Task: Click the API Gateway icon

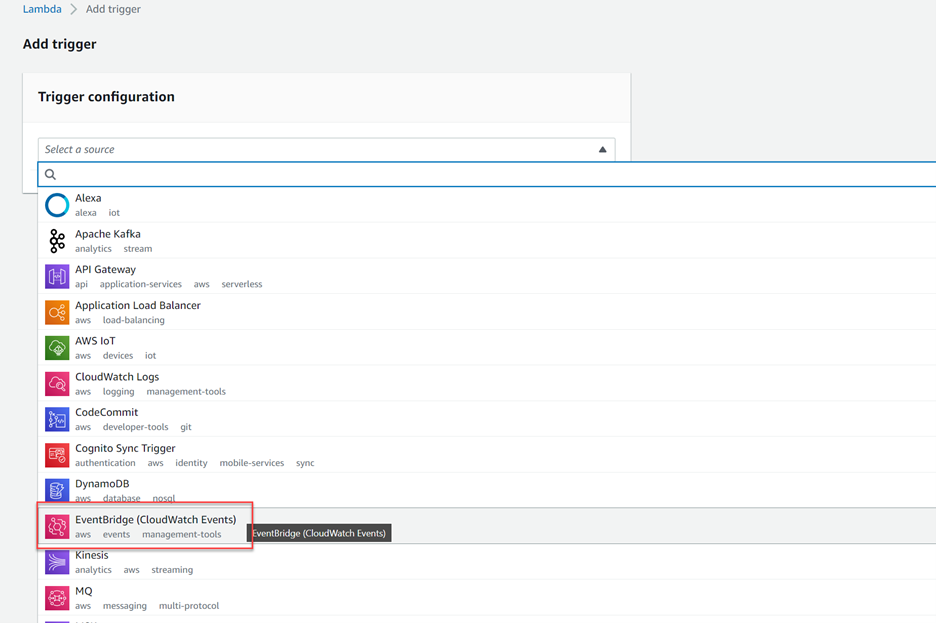Action: [57, 276]
